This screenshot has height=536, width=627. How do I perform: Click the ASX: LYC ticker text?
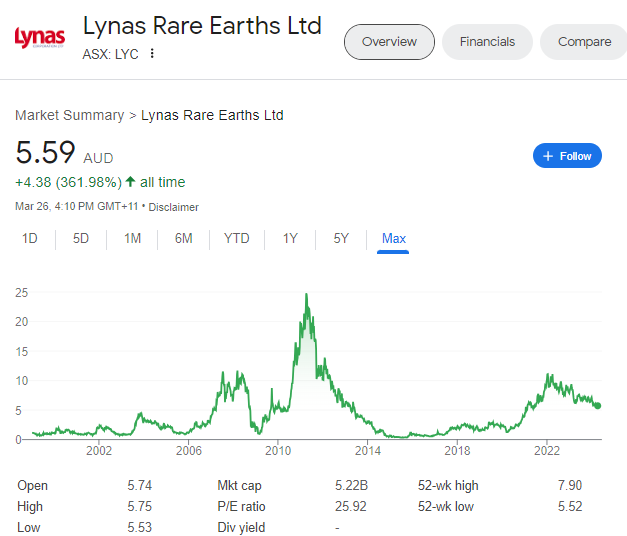coord(110,54)
